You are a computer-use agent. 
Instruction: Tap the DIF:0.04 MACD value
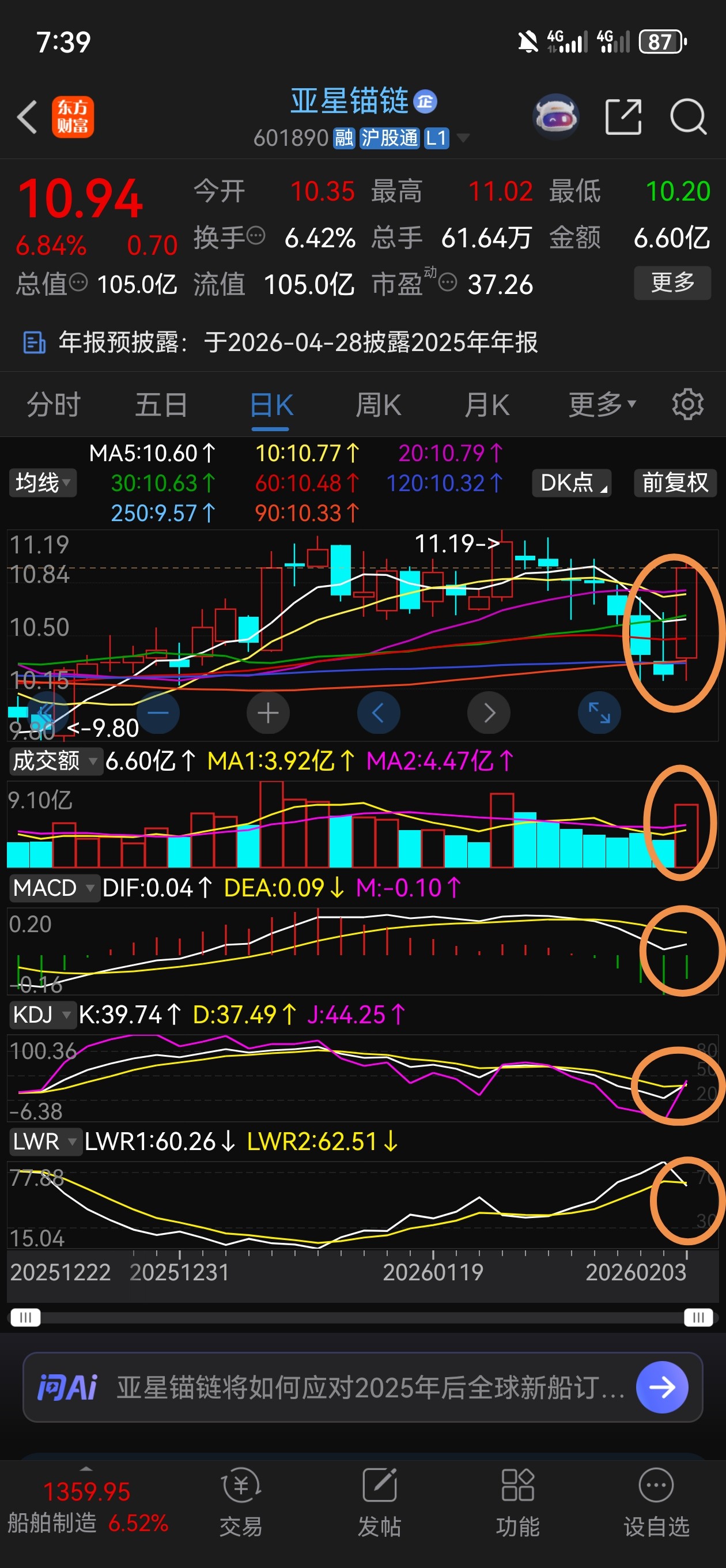tap(157, 888)
